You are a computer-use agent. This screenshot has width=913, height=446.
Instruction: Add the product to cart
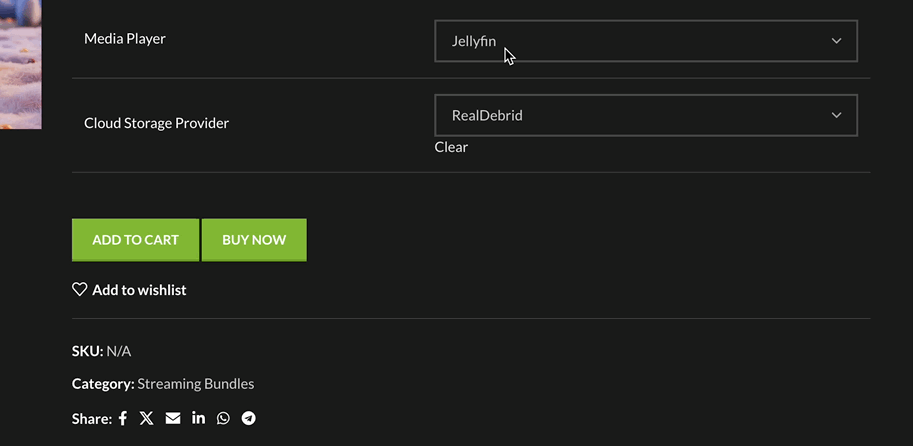pos(135,240)
